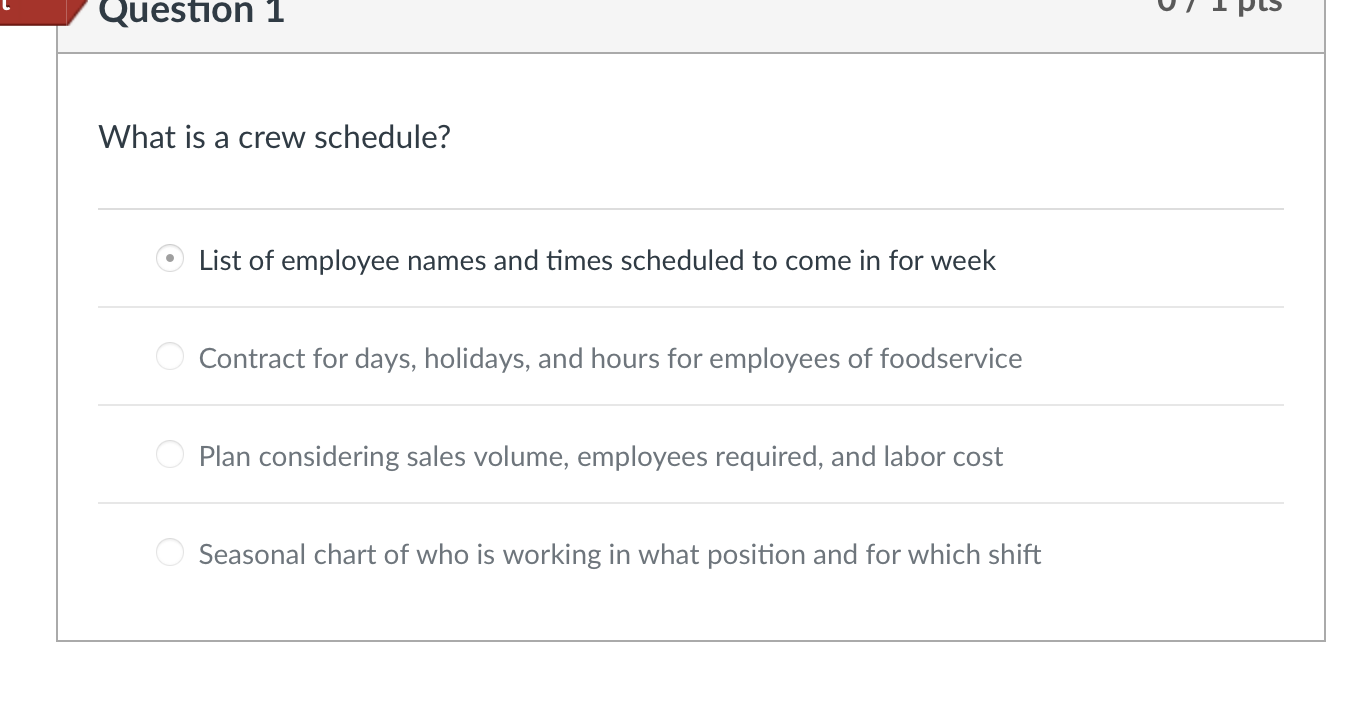
Task: Click the empty radio circle beside third answer
Action: [x=168, y=453]
